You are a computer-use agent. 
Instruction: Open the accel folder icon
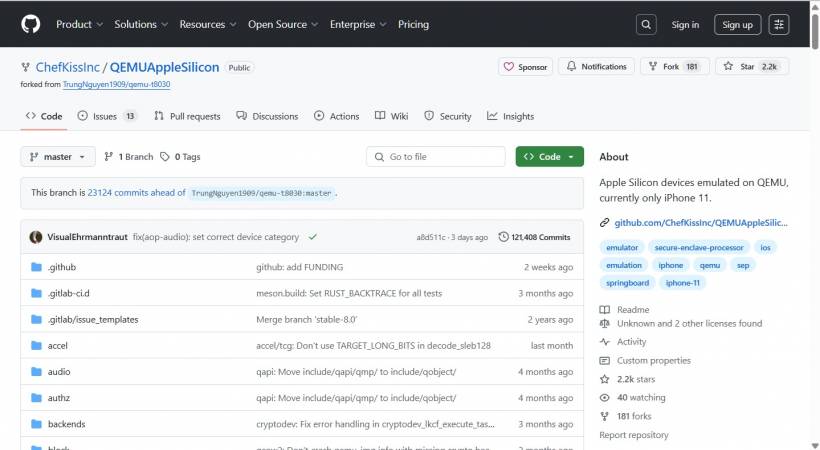[36, 345]
